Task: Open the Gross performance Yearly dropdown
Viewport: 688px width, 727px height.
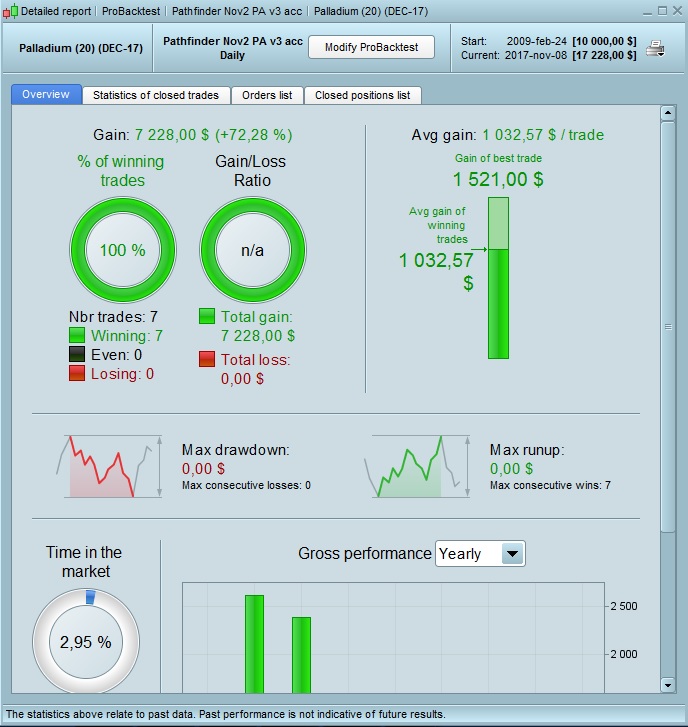Action: pyautogui.click(x=480, y=554)
